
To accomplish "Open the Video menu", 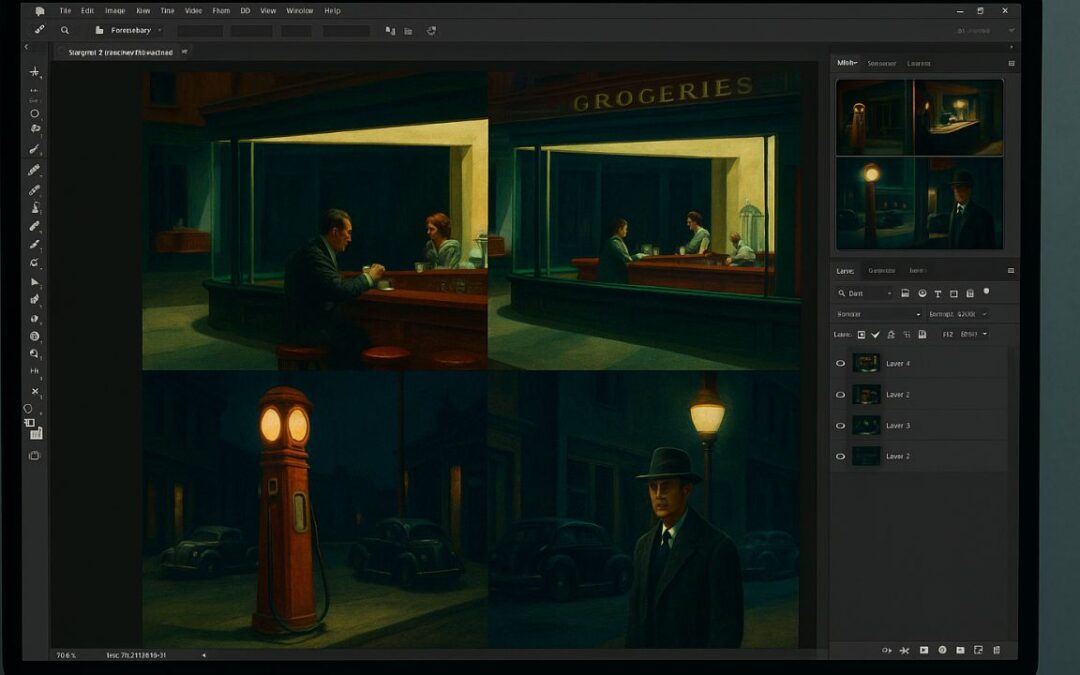I will [x=194, y=11].
